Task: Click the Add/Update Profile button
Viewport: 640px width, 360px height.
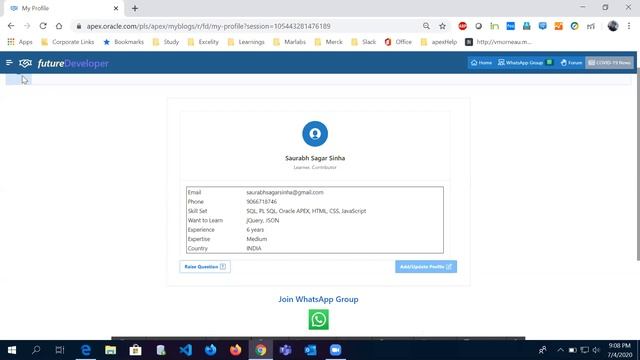Action: (426, 267)
